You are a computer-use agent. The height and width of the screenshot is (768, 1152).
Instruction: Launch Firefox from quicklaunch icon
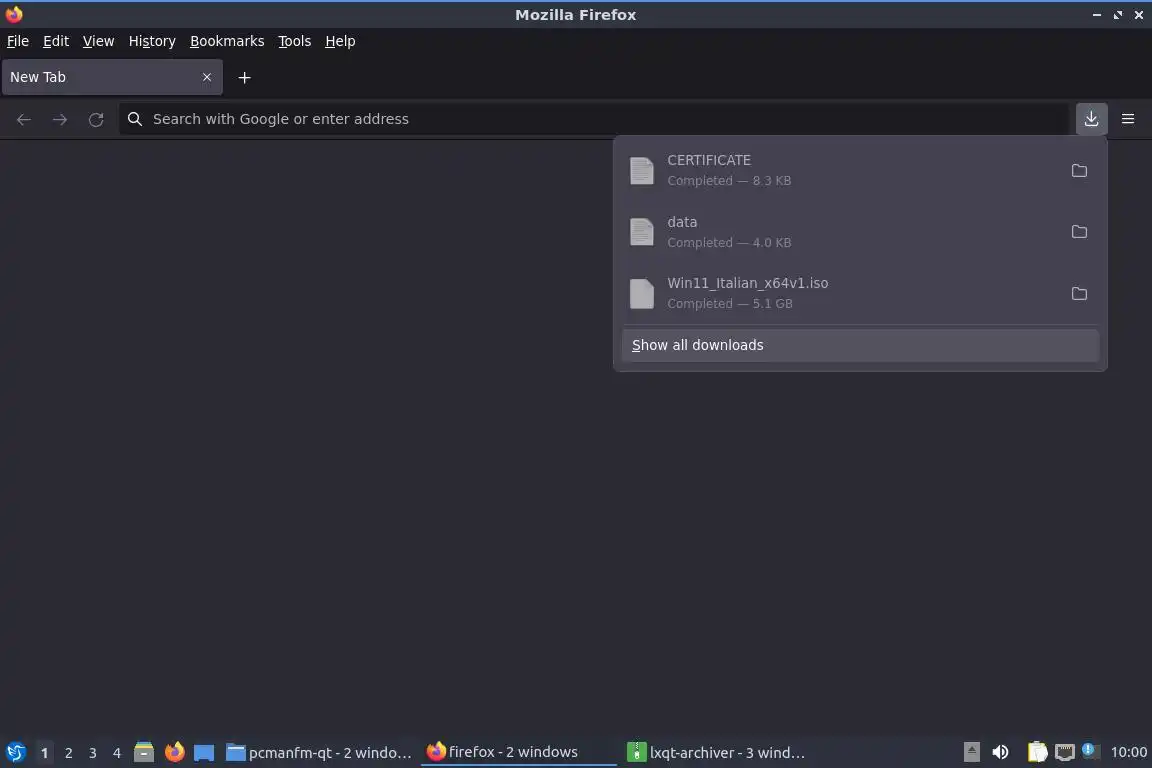tap(174, 752)
